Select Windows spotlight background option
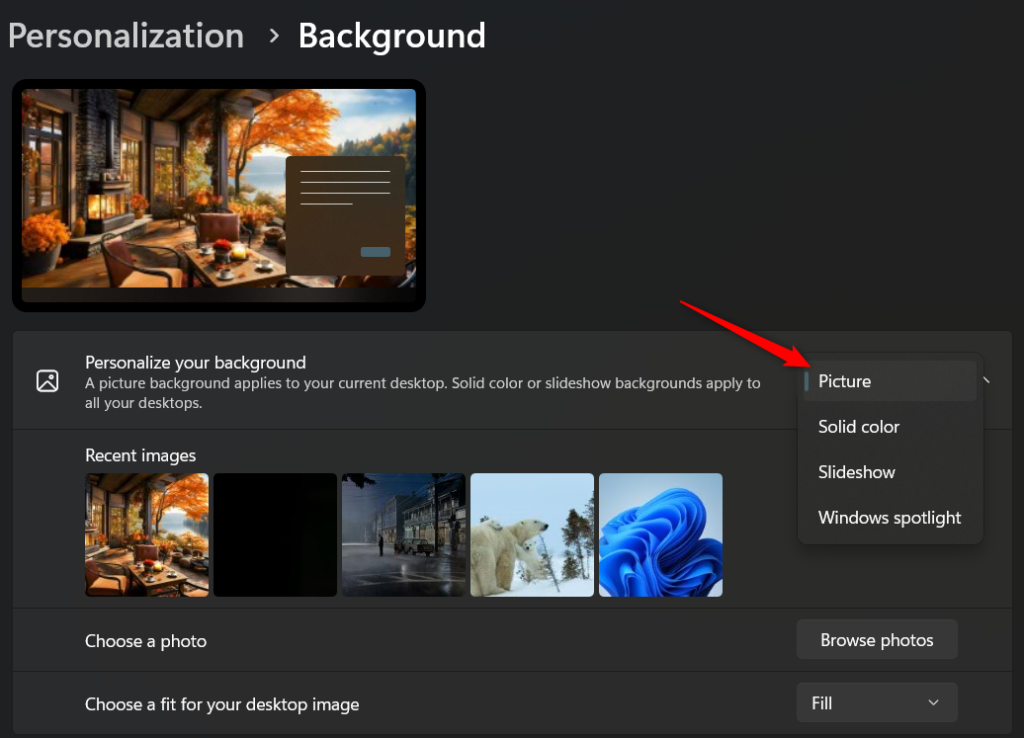1024x738 pixels. click(x=889, y=518)
